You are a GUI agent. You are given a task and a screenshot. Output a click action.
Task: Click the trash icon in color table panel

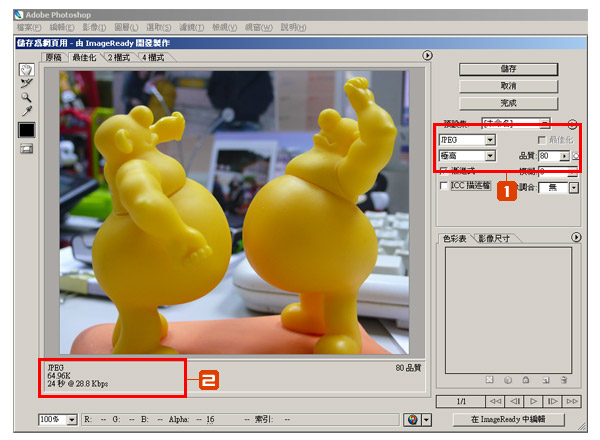point(565,380)
